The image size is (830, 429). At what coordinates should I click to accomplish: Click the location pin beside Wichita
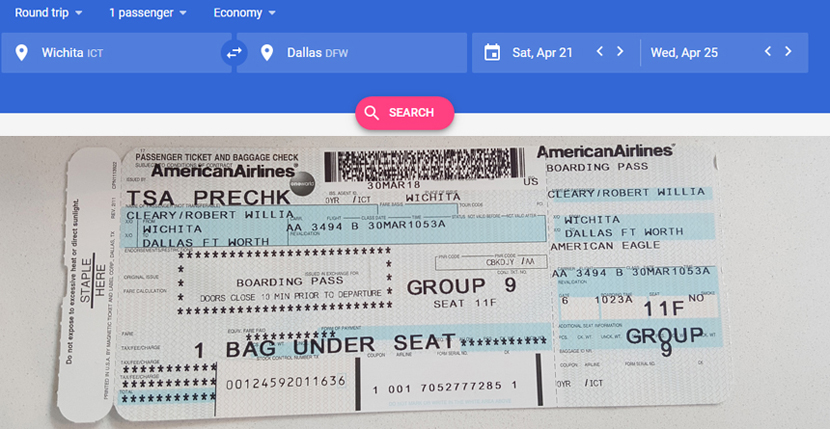pyautogui.click(x=21, y=53)
